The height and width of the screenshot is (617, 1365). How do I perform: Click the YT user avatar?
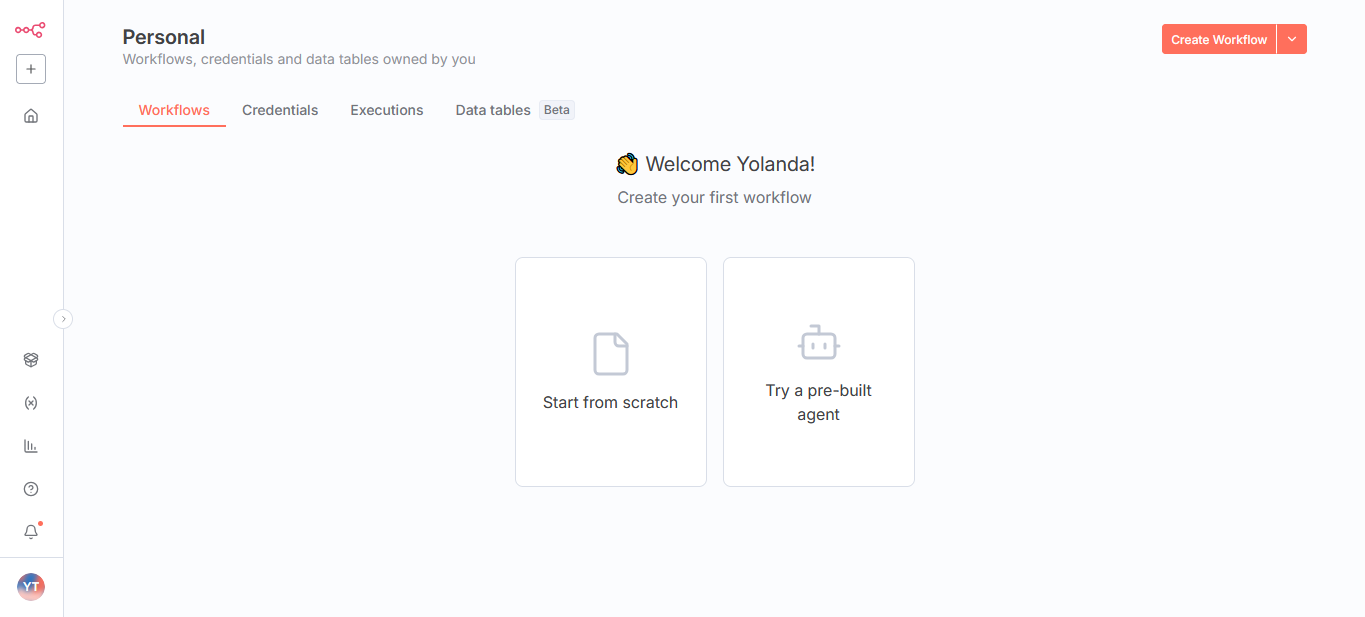pyautogui.click(x=31, y=587)
